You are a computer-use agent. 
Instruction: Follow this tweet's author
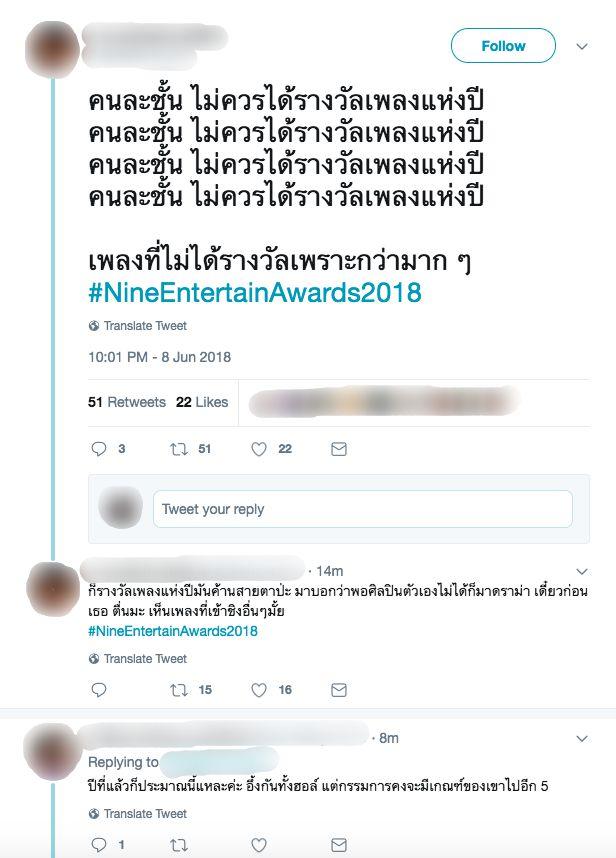coord(503,46)
